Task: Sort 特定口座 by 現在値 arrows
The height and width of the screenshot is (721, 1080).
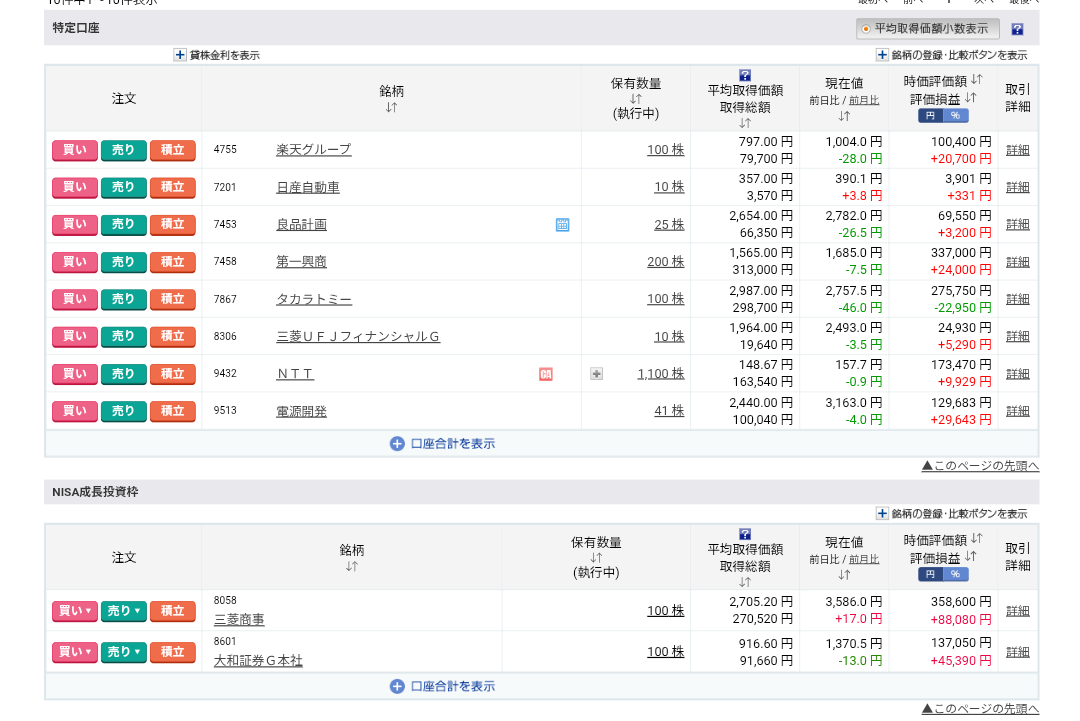Action: coord(844,116)
